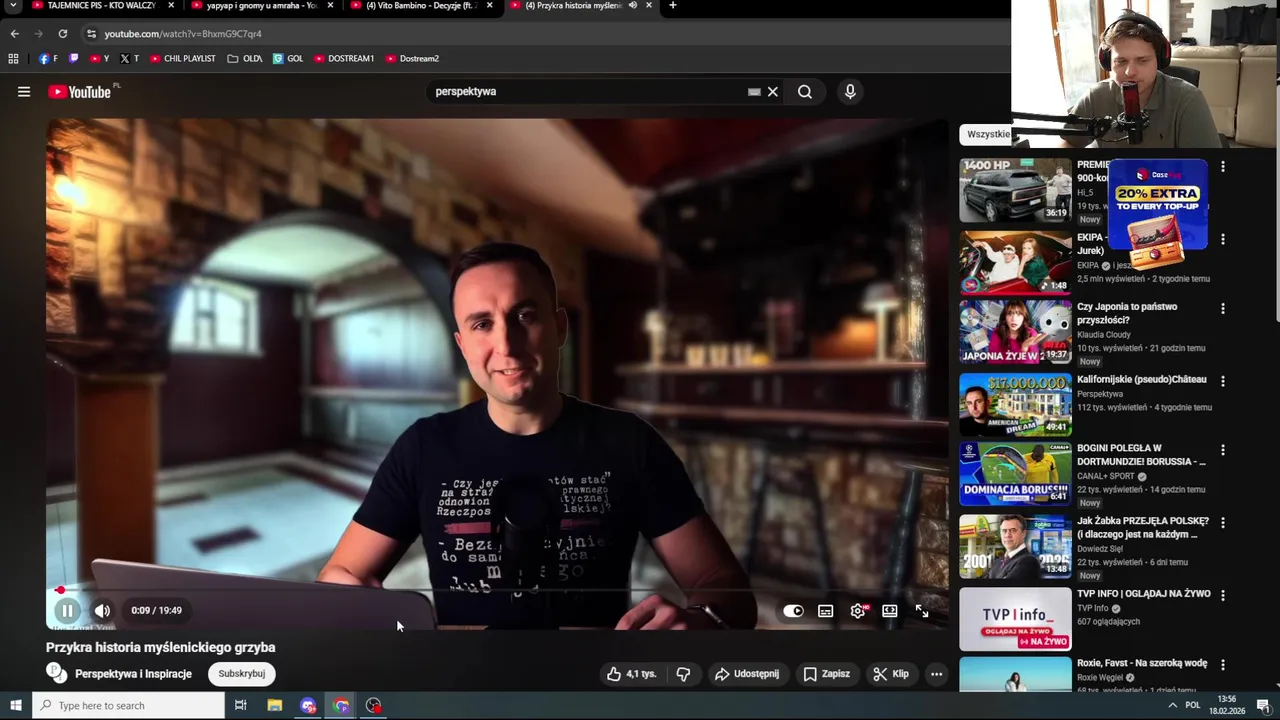Pause the video playback
This screenshot has height=720, width=1280.
click(67, 610)
